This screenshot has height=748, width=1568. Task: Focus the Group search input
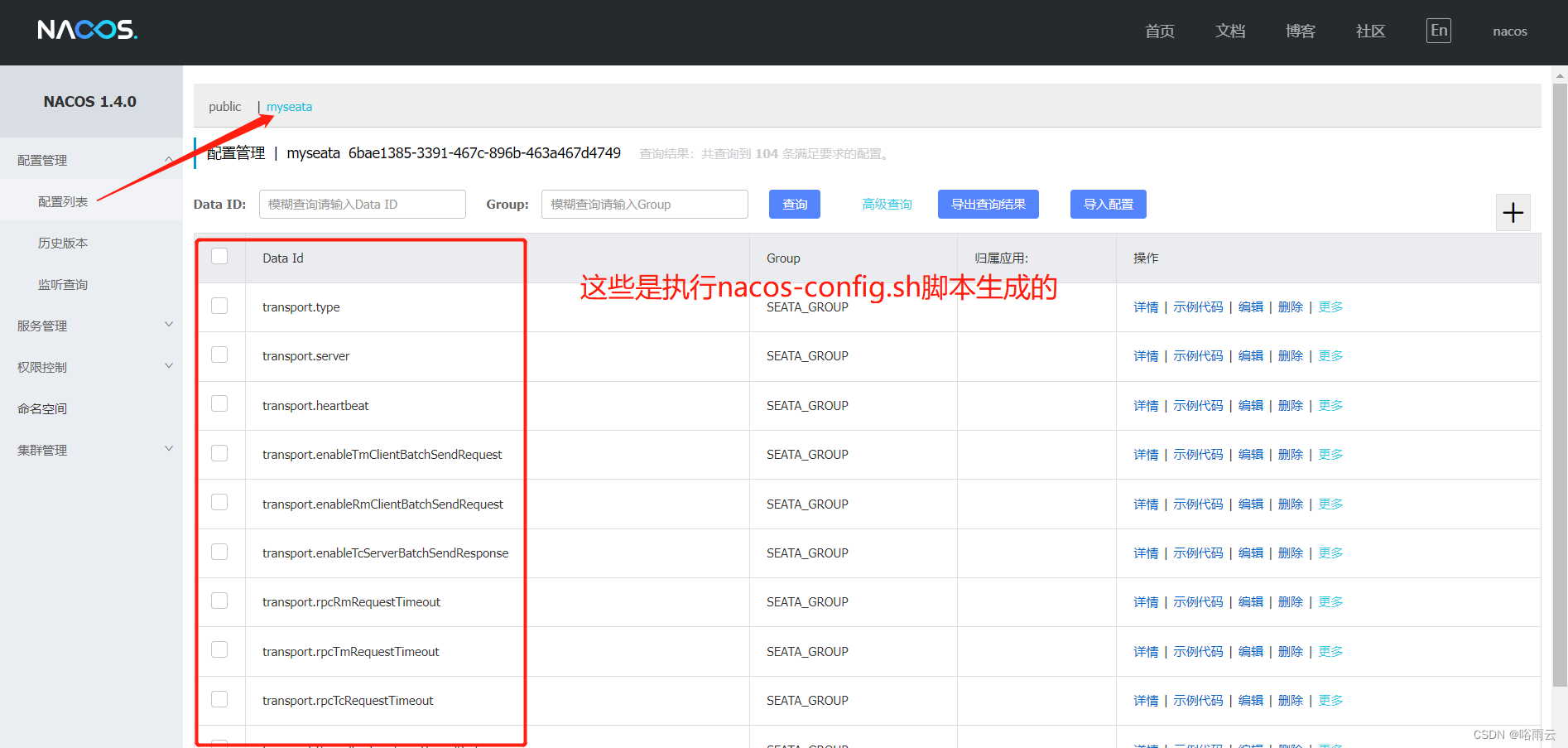(x=645, y=205)
